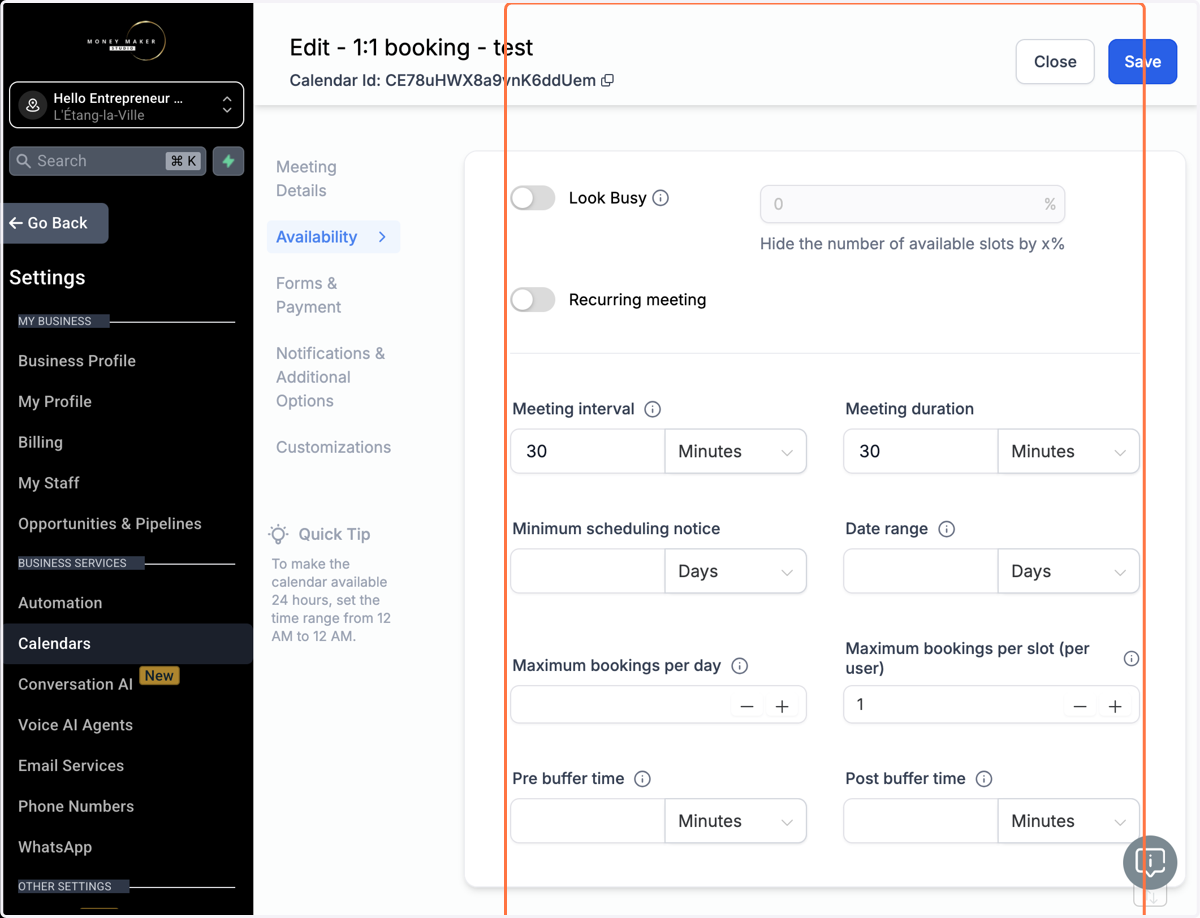Show Meeting interval info icon
The width and height of the screenshot is (1200, 918).
[653, 409]
